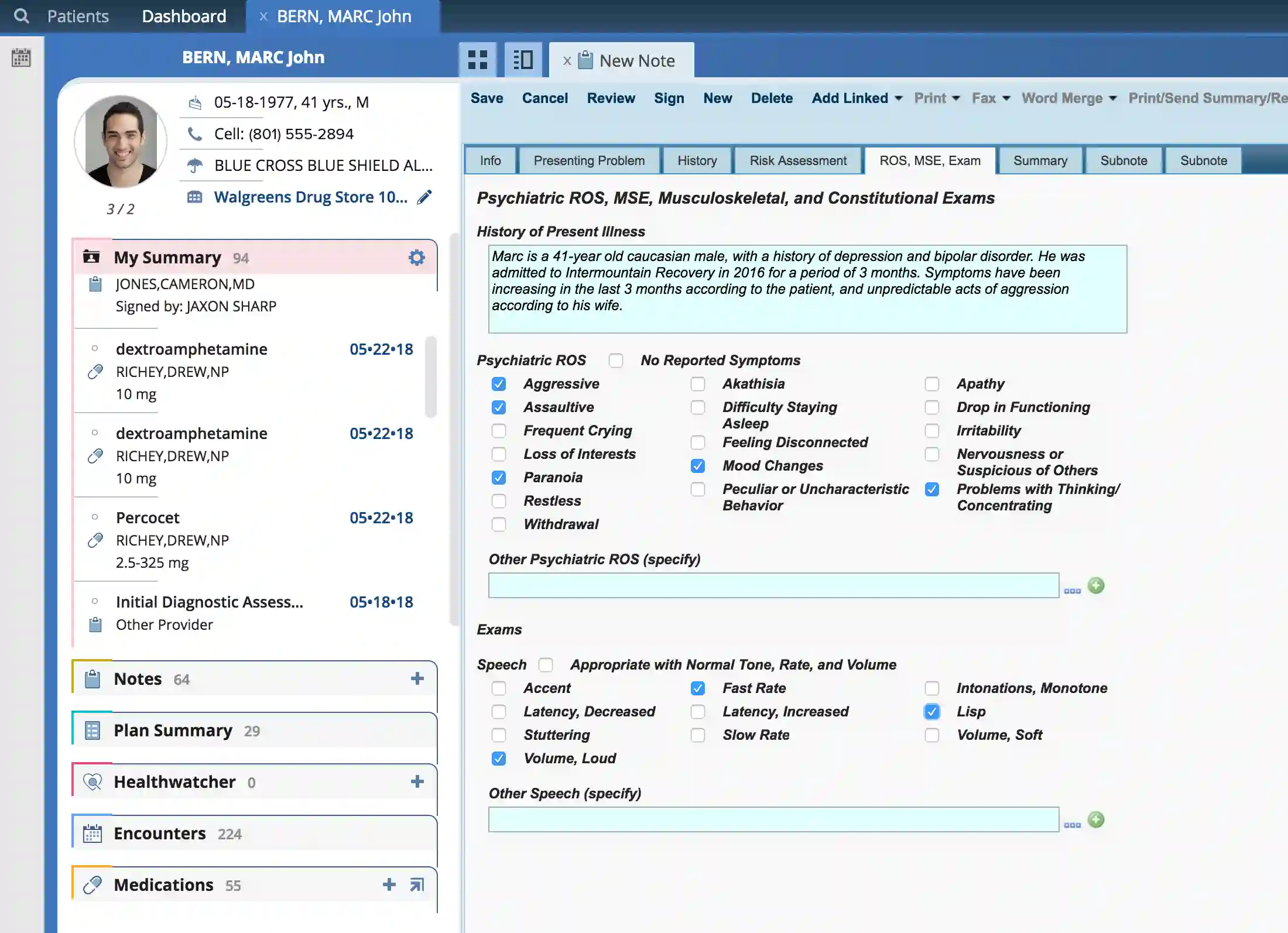This screenshot has height=933, width=1288.
Task: Click the patient search magnifier icon
Action: [x=21, y=16]
